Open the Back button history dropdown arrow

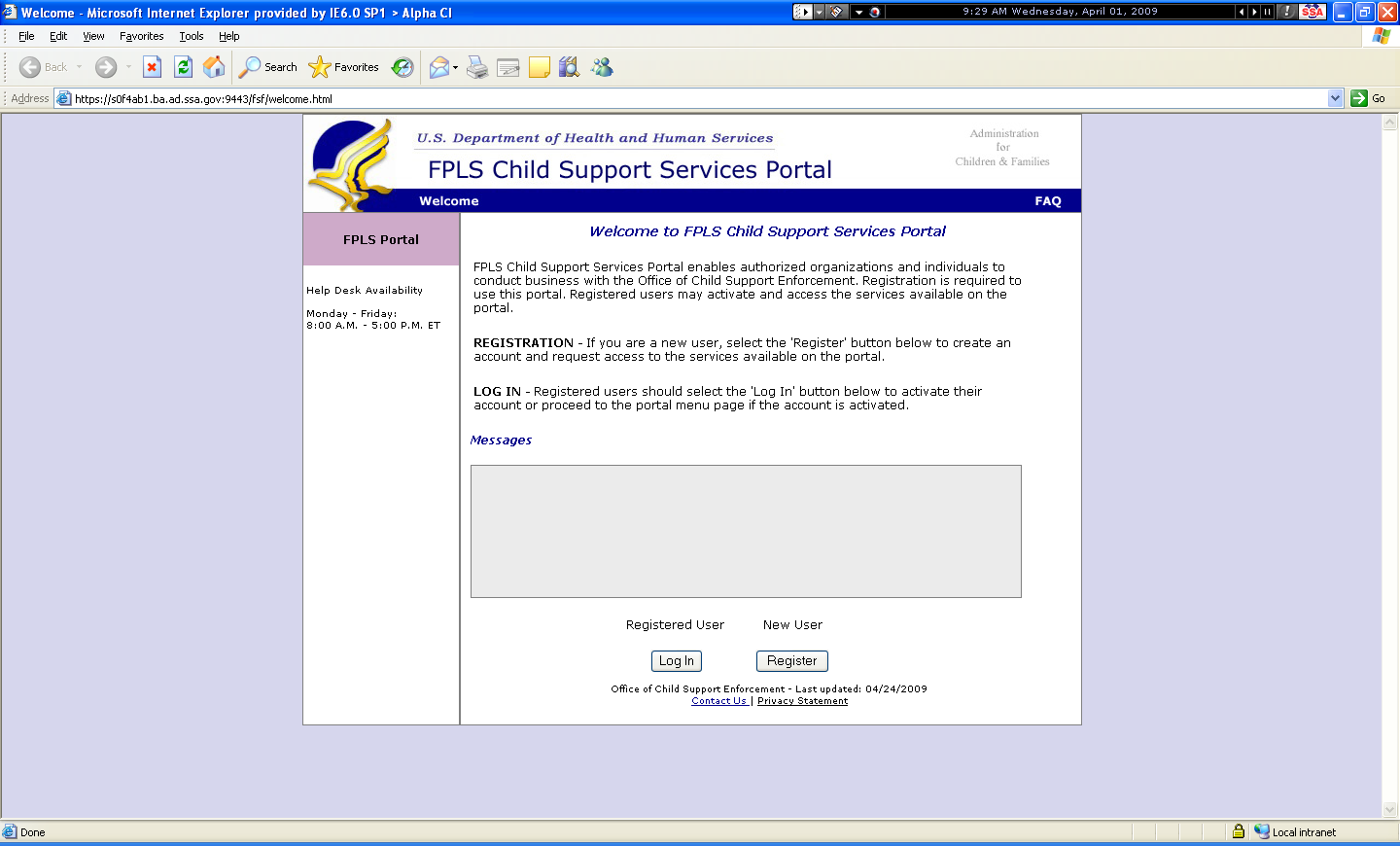coord(80,68)
